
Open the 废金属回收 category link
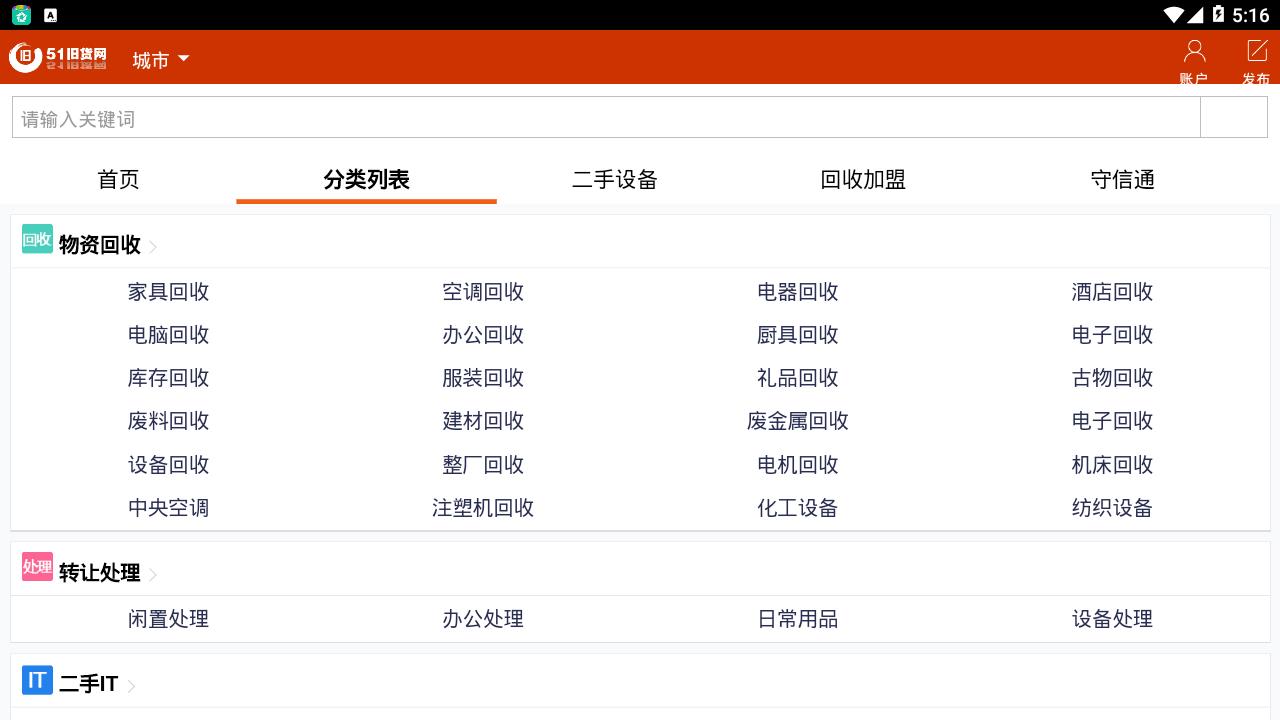797,421
